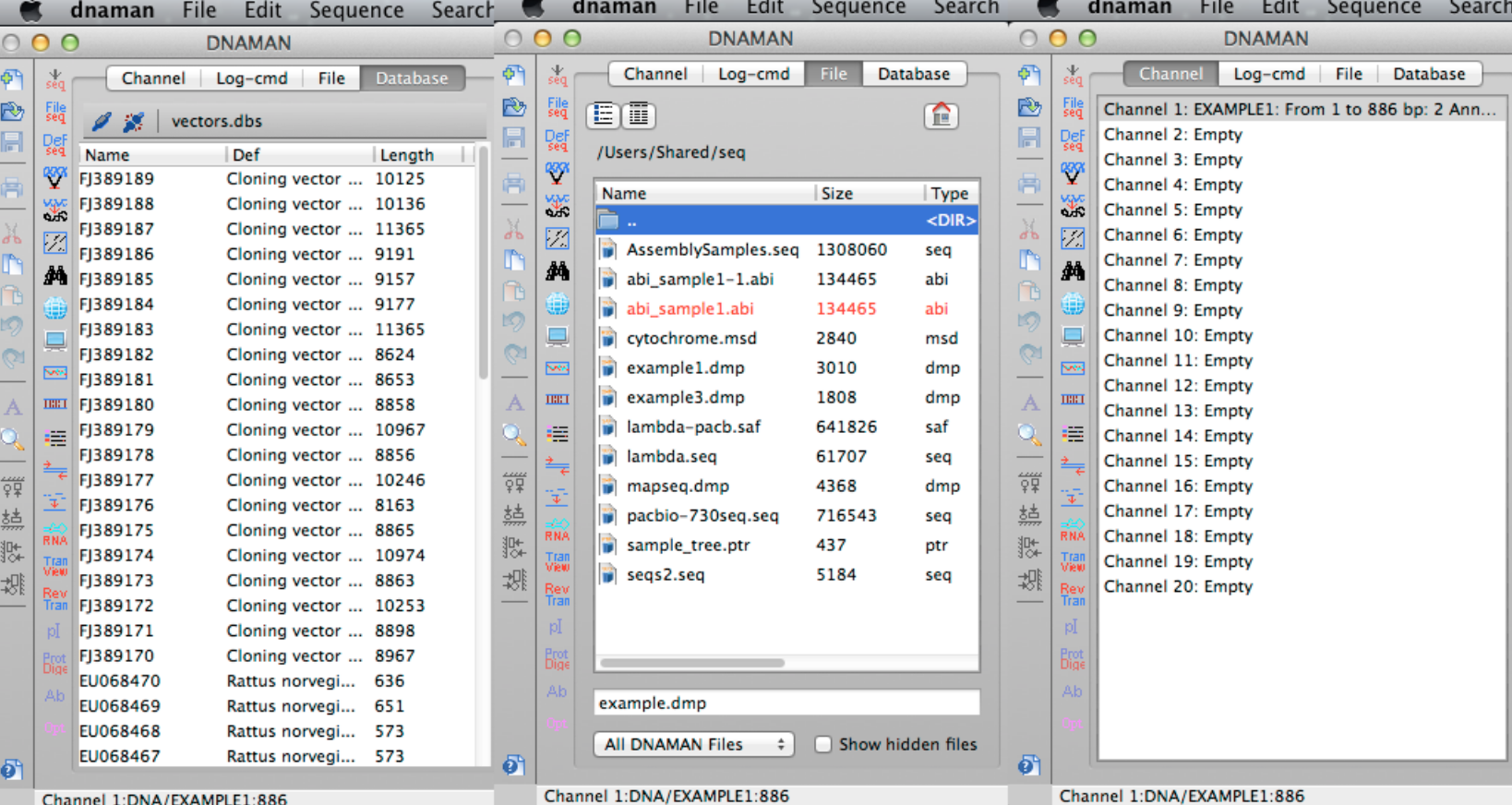Select the File tab in right window

click(x=1349, y=74)
